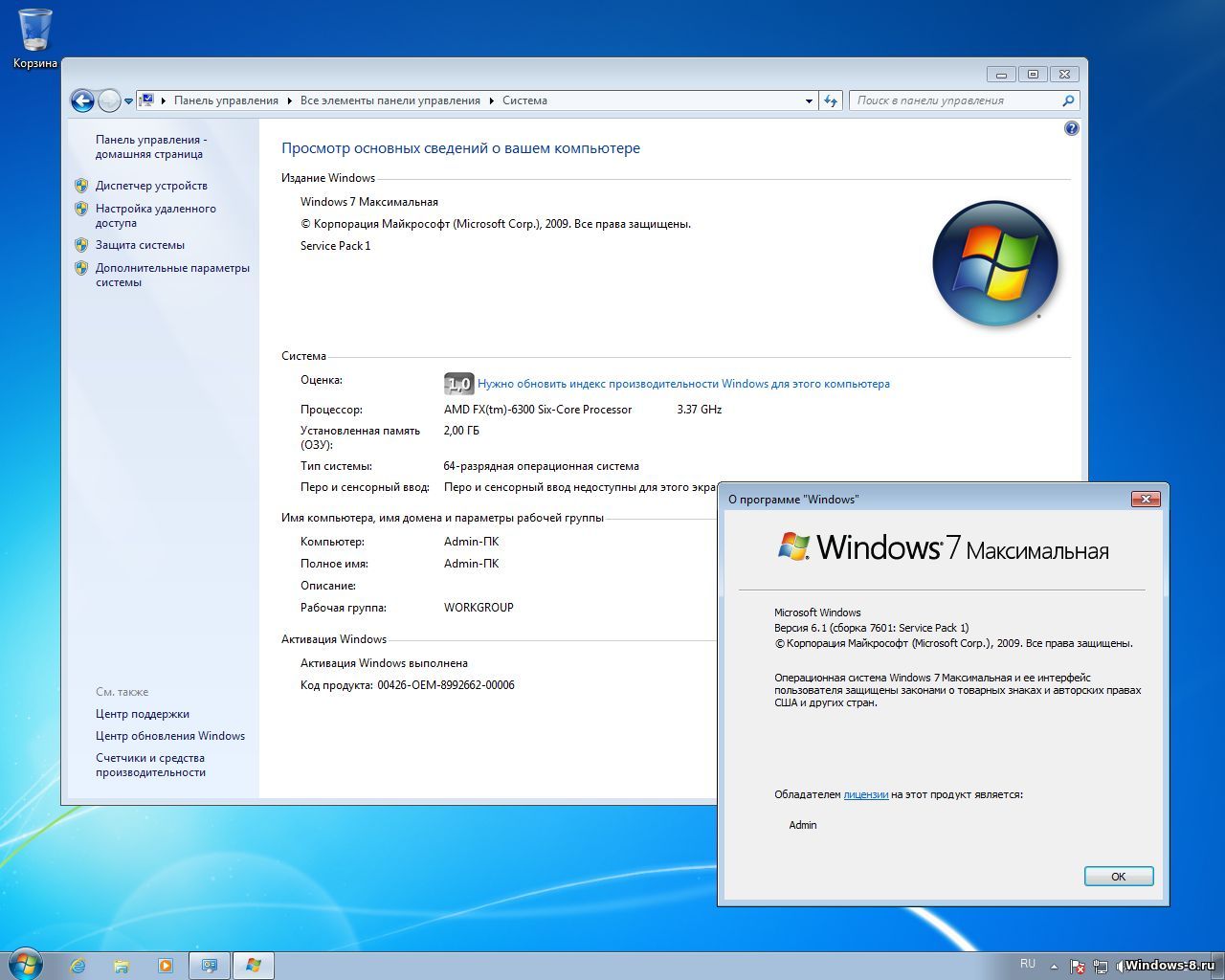
Task: Open 'Центр поддержки' link
Action: (x=143, y=714)
